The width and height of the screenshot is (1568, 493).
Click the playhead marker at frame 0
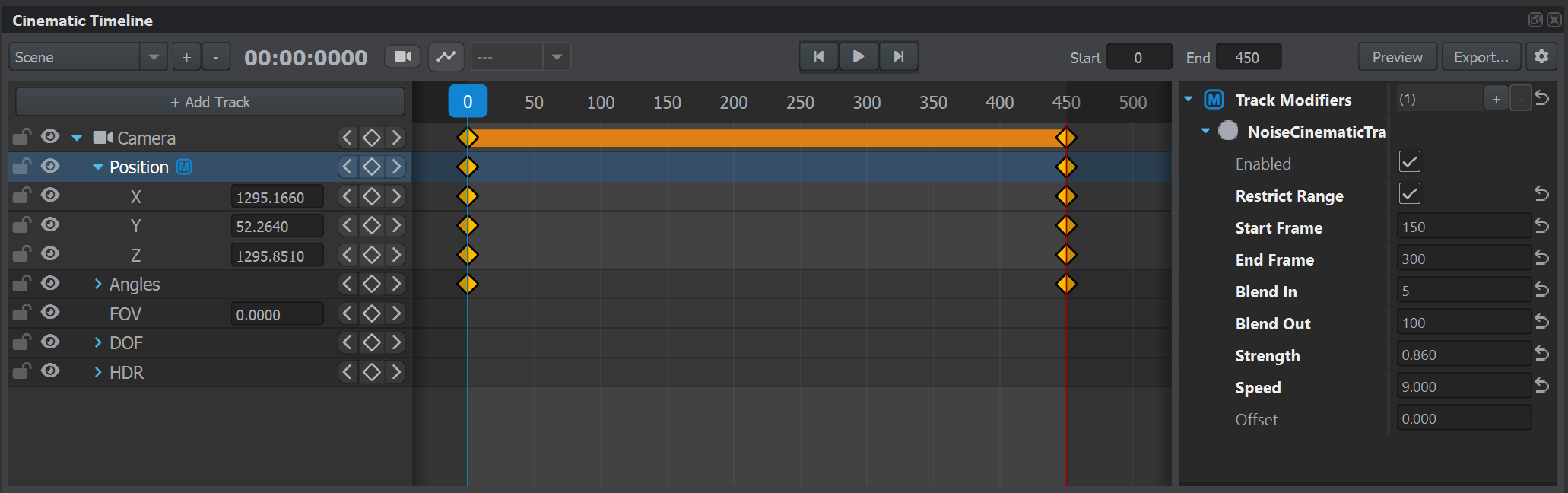(468, 102)
